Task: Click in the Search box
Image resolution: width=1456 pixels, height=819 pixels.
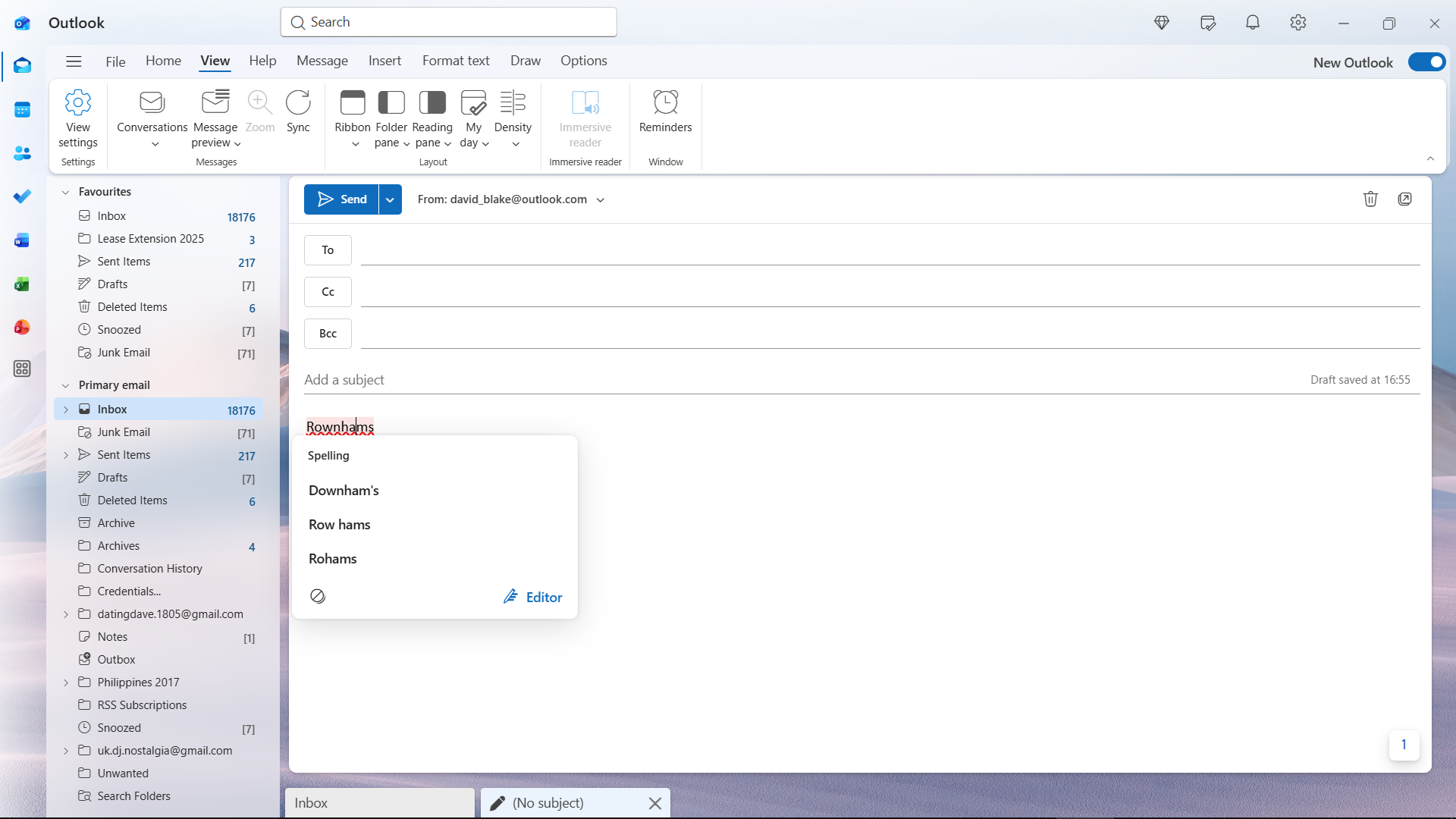Action: pyautogui.click(x=448, y=22)
